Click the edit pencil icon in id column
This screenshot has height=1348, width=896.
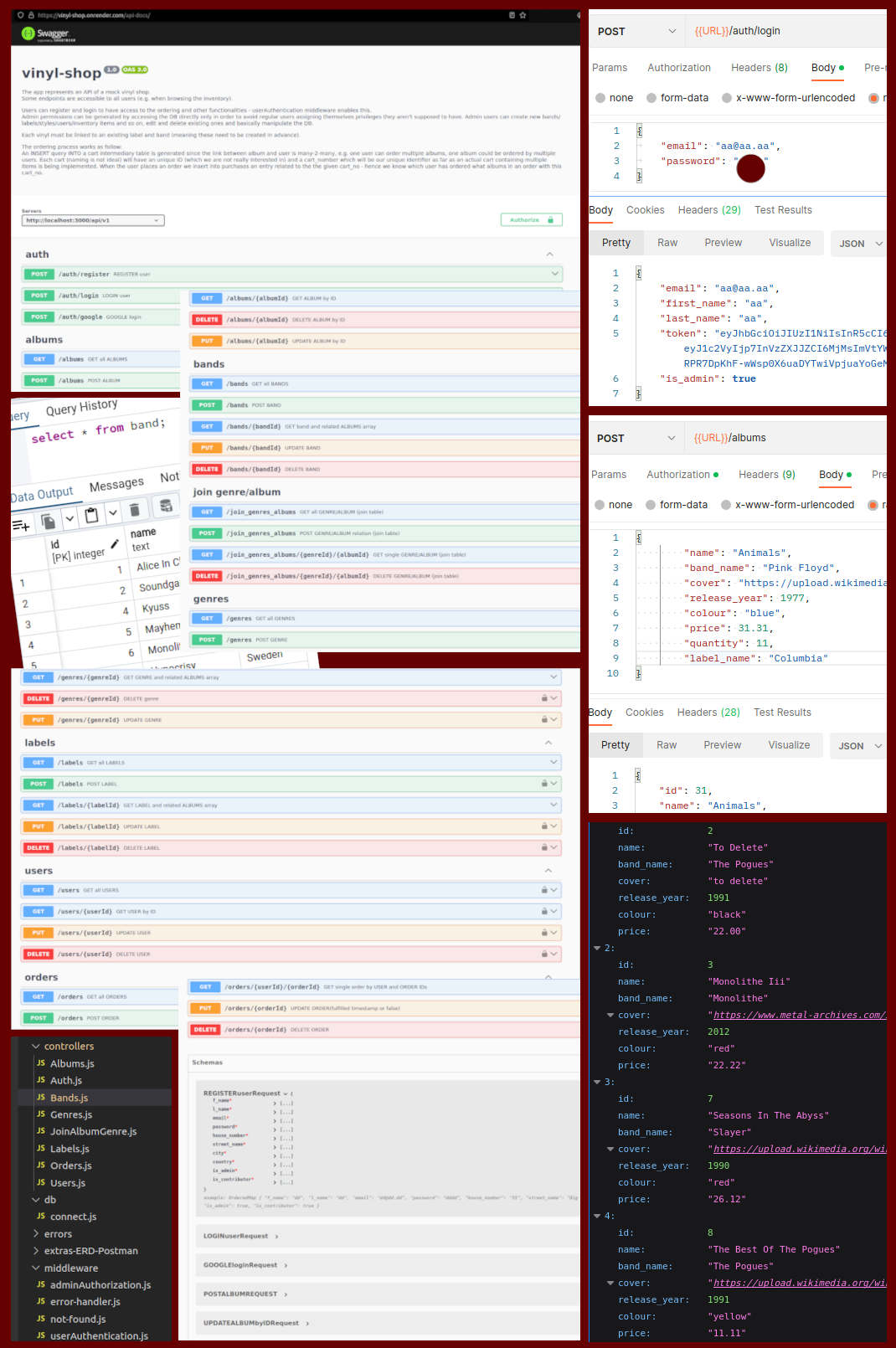click(x=115, y=543)
